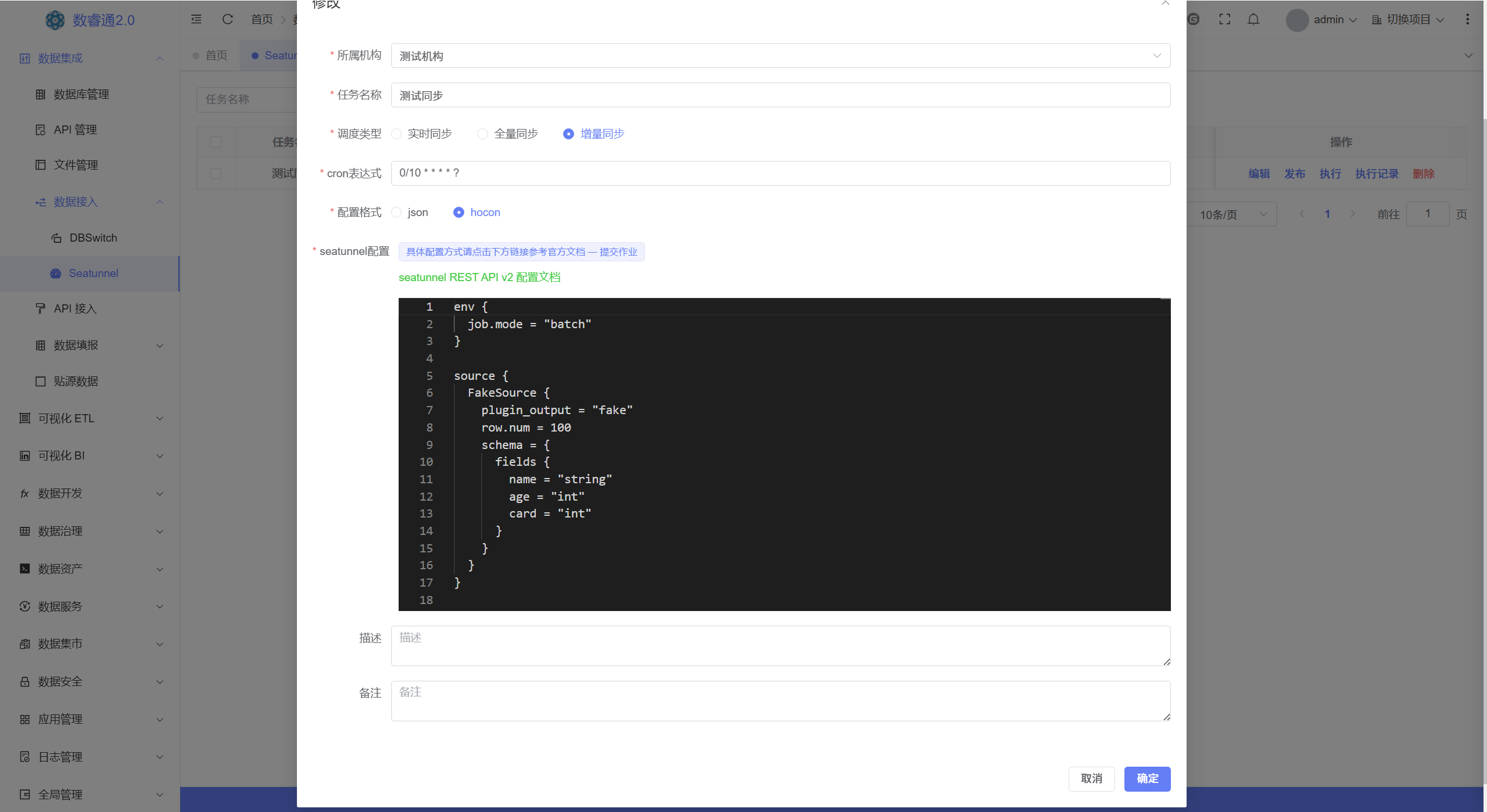Open the admin user dropdown
Screen dimensions: 1487x812
click(x=1328, y=20)
